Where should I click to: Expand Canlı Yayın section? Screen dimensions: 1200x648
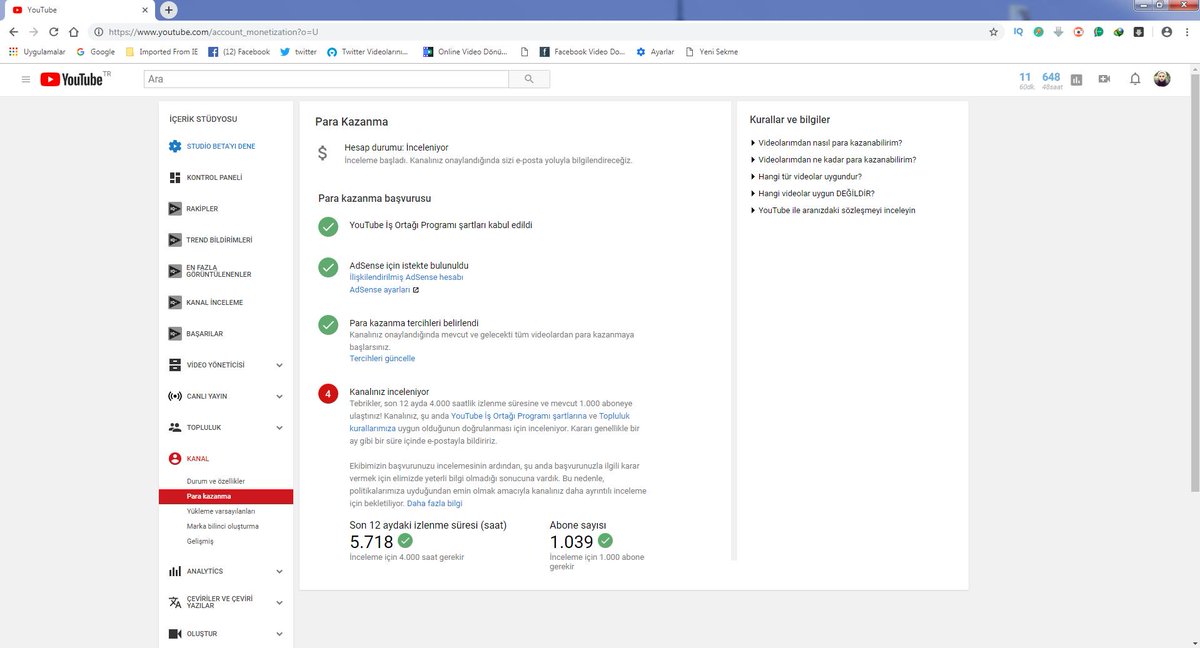click(x=279, y=396)
